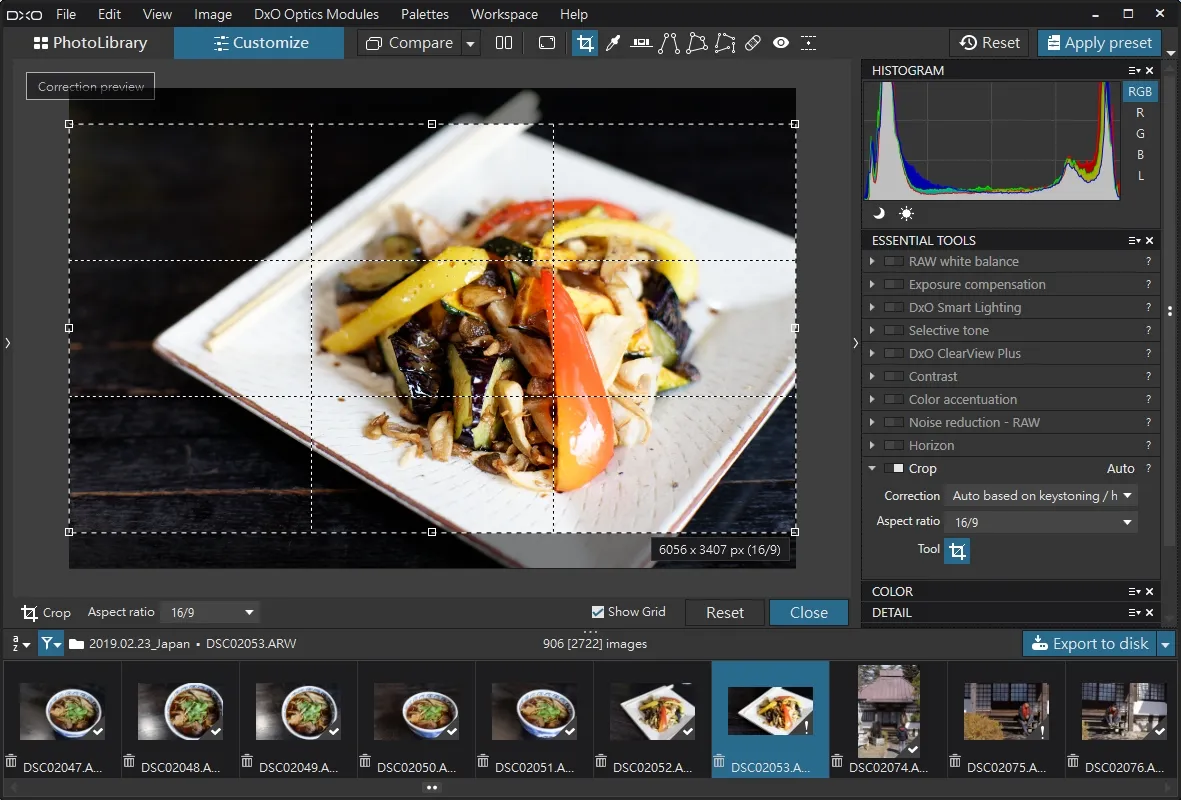Click the Crop tool in toolbar

(x=585, y=43)
